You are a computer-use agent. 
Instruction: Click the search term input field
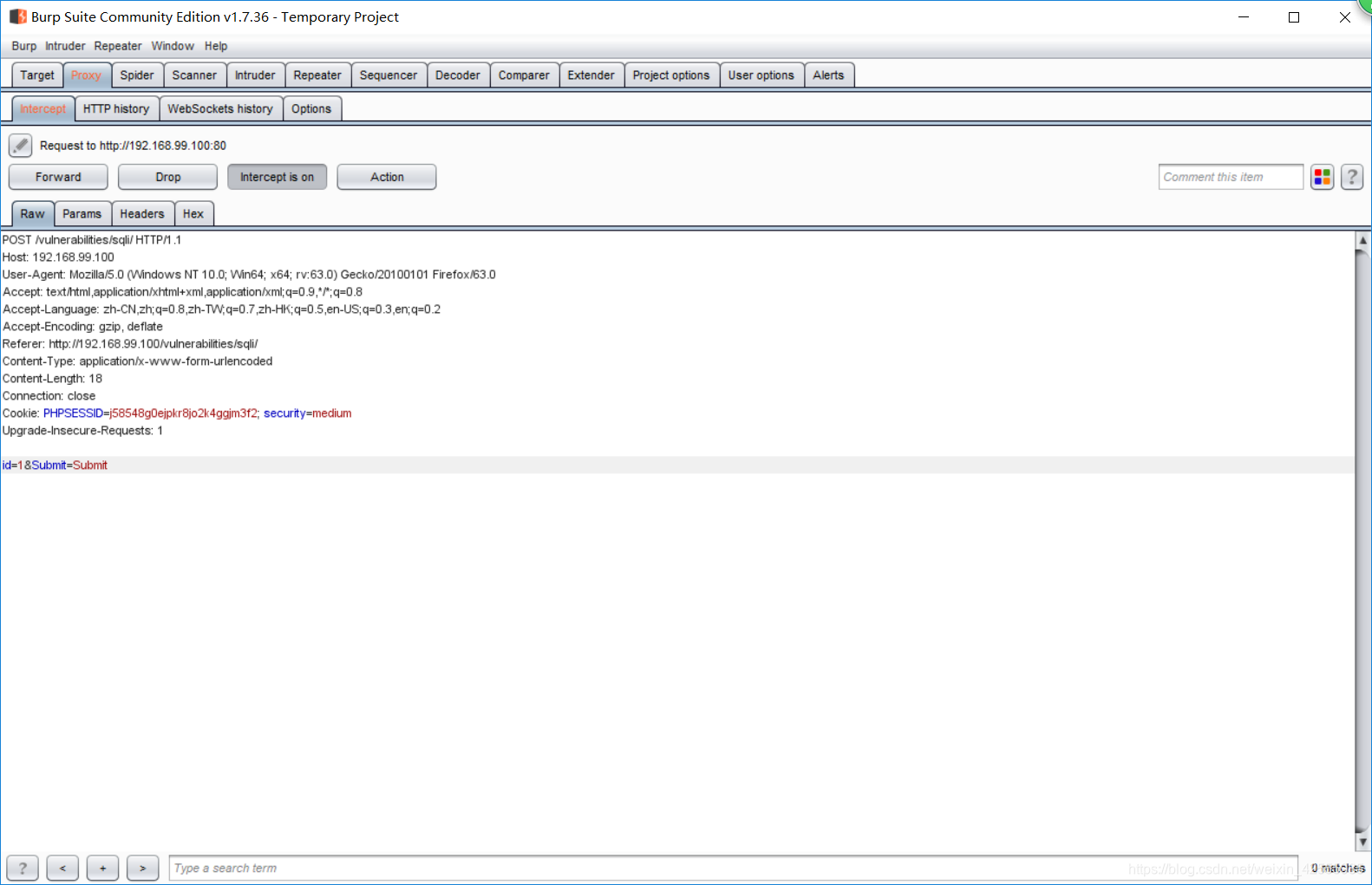click(734, 868)
